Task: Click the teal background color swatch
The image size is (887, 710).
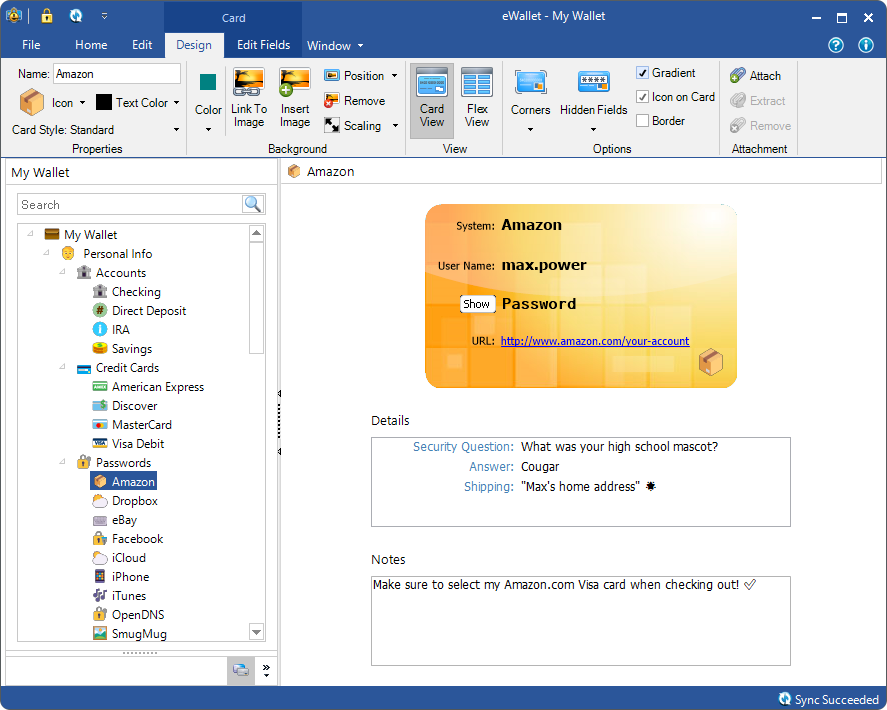Action: click(x=208, y=83)
